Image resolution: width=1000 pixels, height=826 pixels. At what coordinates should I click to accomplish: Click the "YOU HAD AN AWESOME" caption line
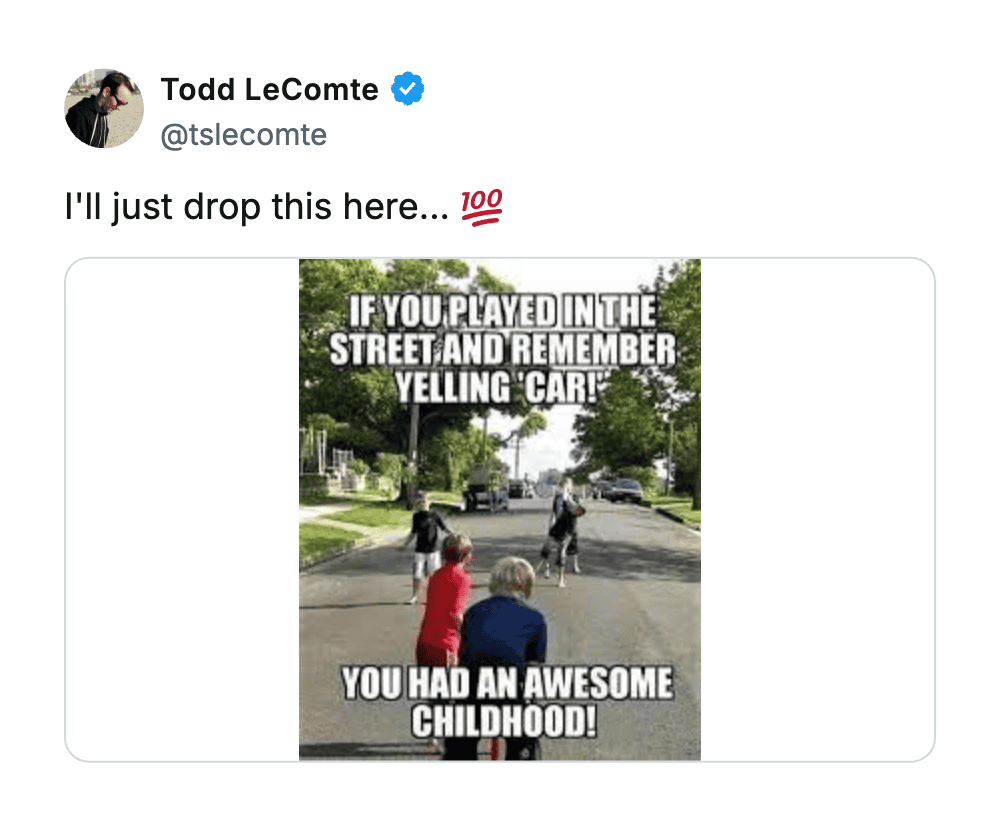507,685
